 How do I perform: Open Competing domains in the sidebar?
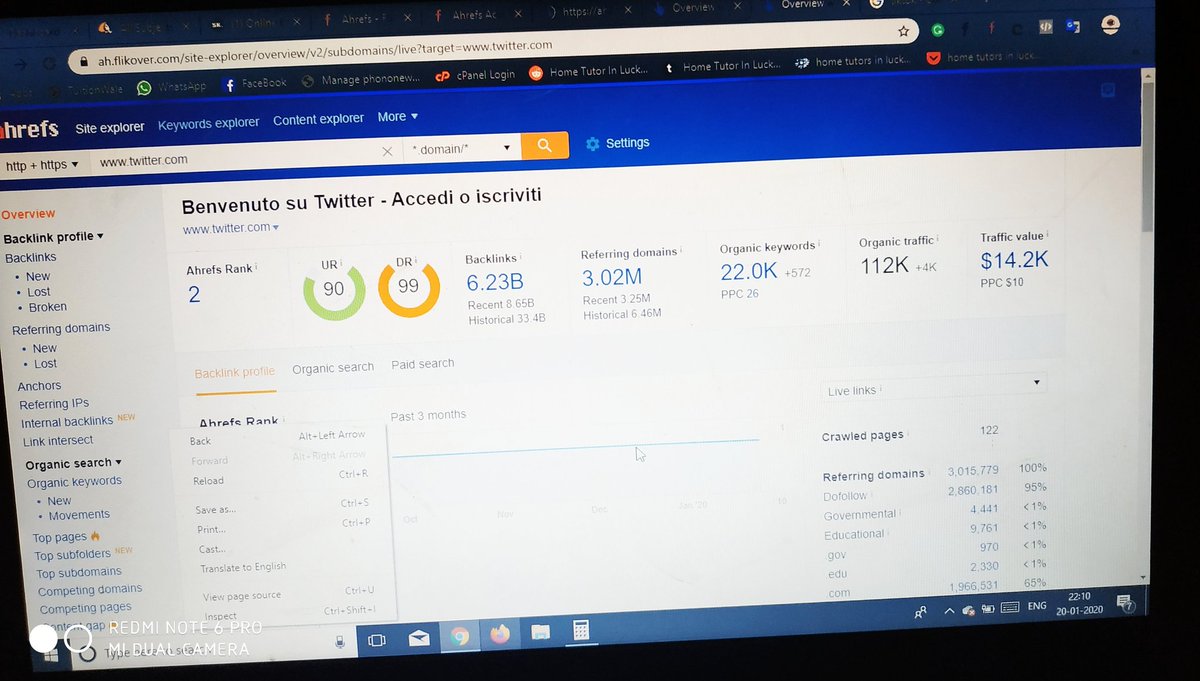pyautogui.click(x=90, y=590)
